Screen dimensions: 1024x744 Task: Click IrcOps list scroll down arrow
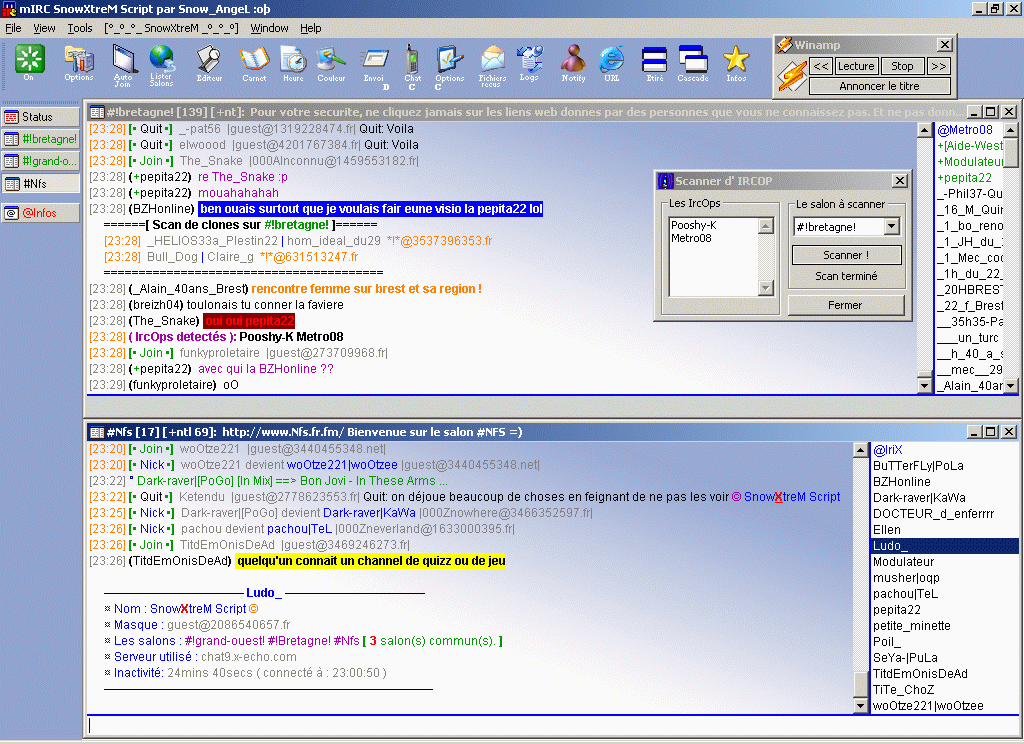point(765,287)
